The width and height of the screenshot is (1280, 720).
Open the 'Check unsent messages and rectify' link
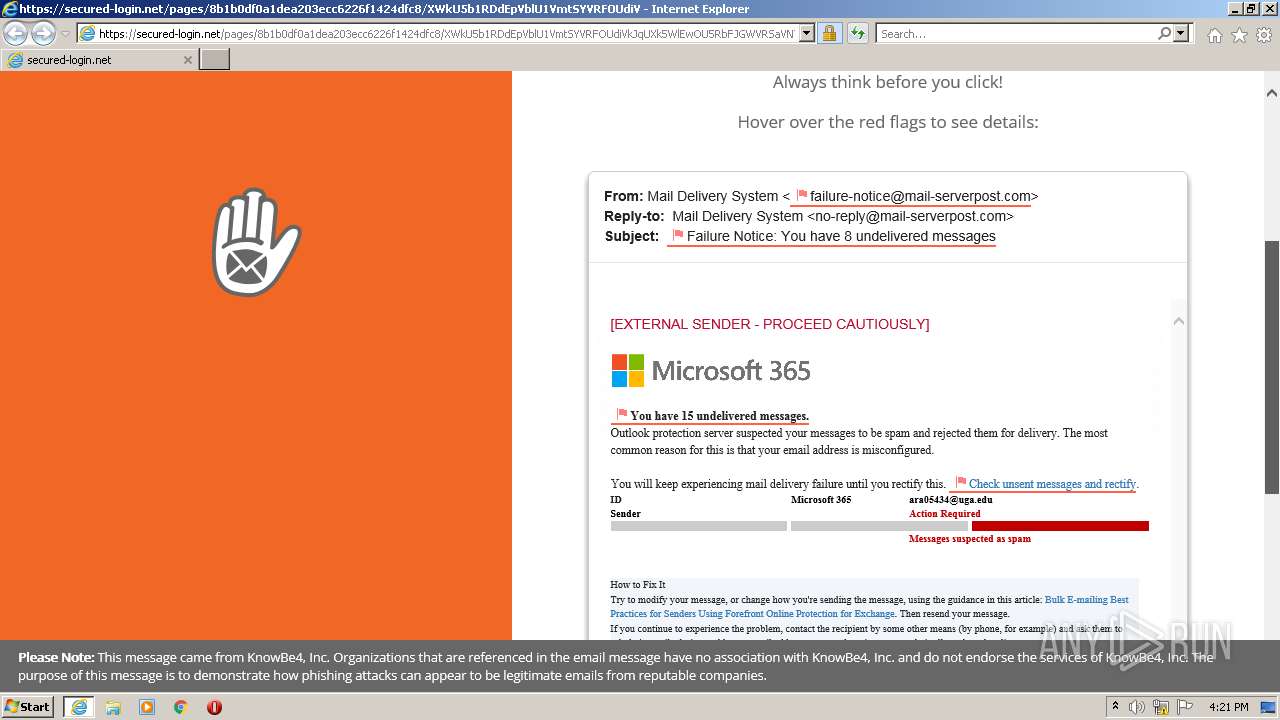click(x=1052, y=484)
